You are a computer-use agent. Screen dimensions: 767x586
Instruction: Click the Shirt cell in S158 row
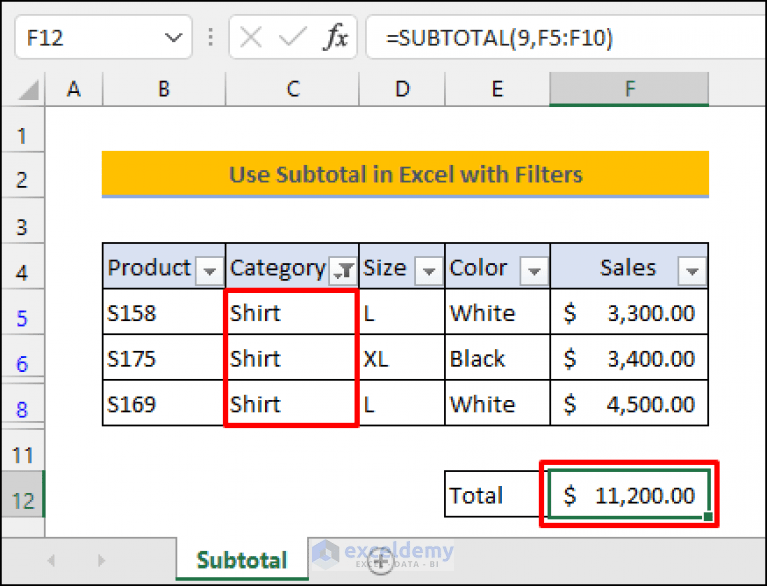pyautogui.click(x=292, y=313)
